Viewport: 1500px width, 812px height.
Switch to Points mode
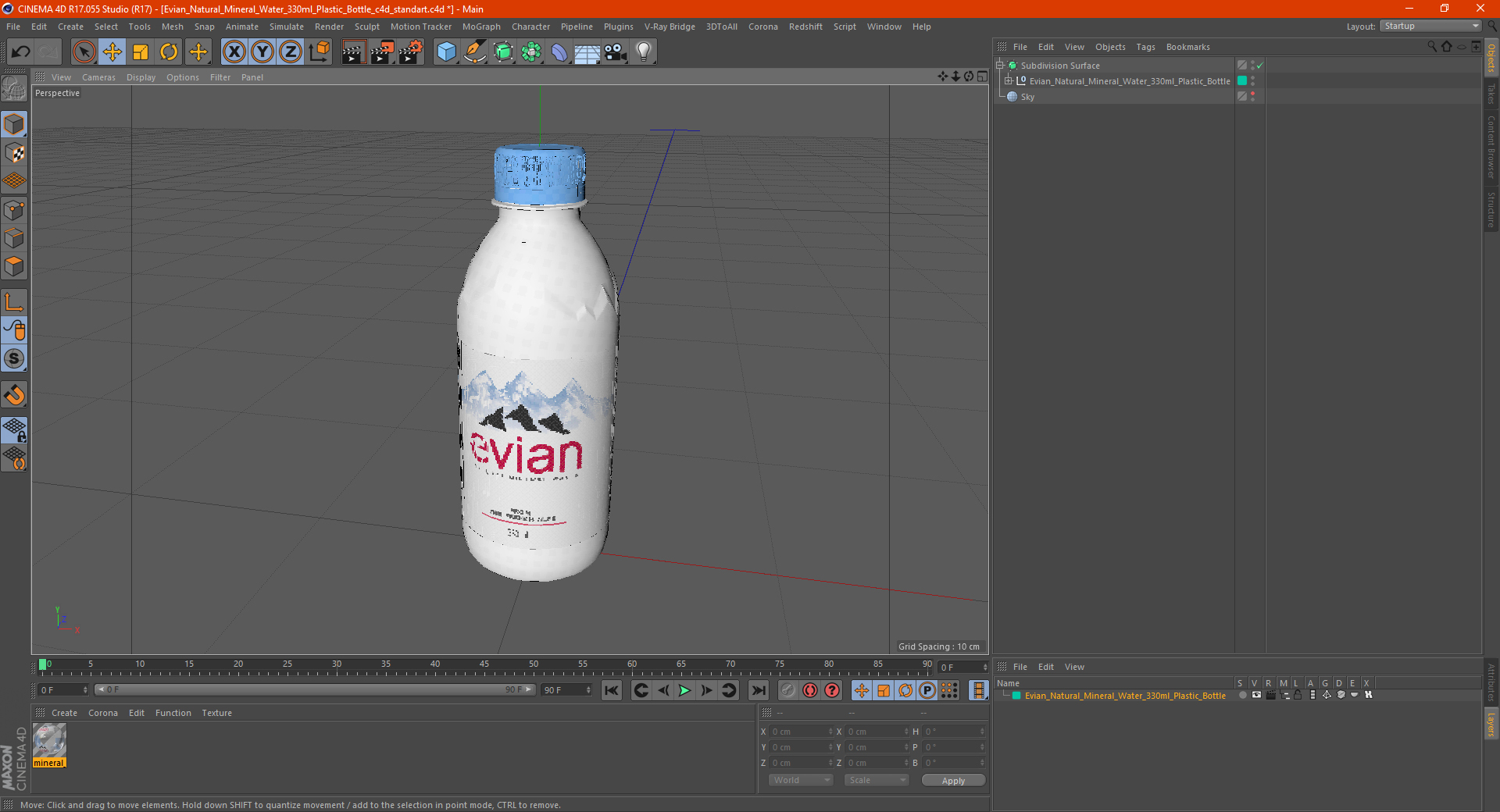[14, 210]
